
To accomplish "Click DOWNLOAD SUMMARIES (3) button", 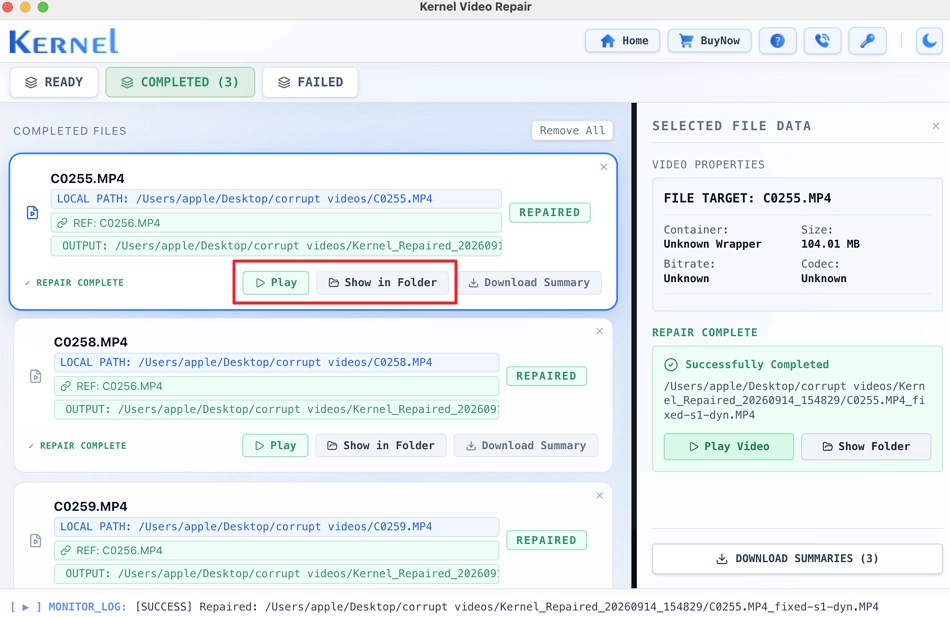I will [797, 559].
